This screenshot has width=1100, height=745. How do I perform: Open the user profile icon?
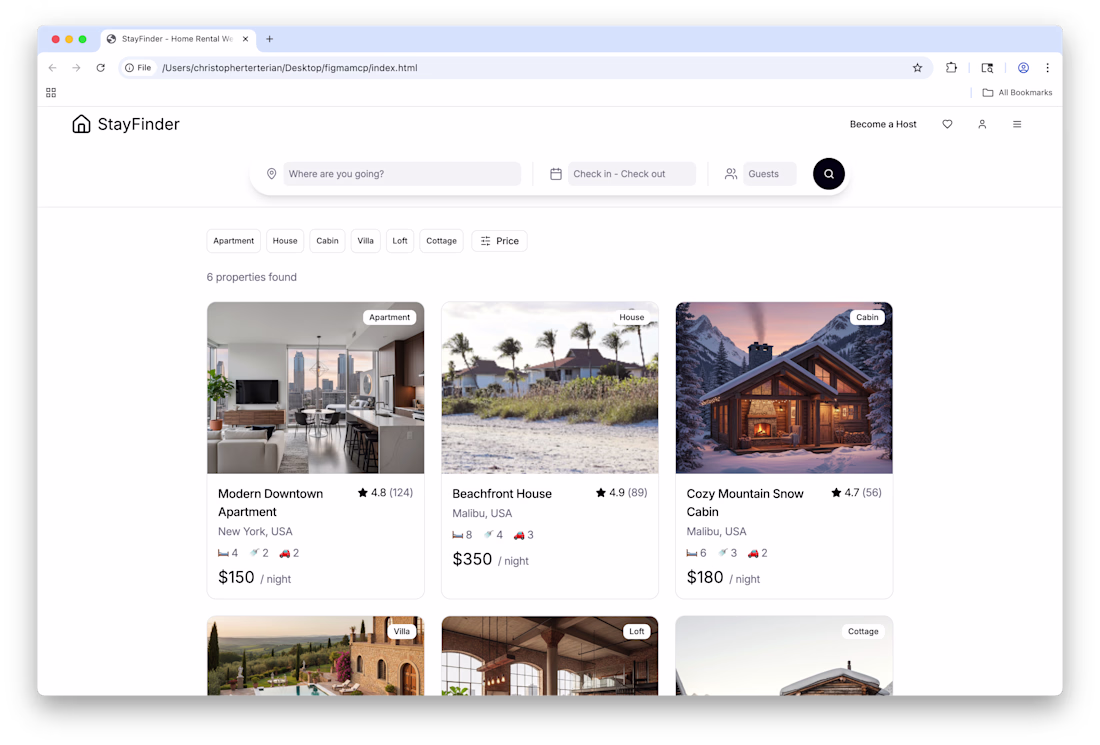point(982,124)
